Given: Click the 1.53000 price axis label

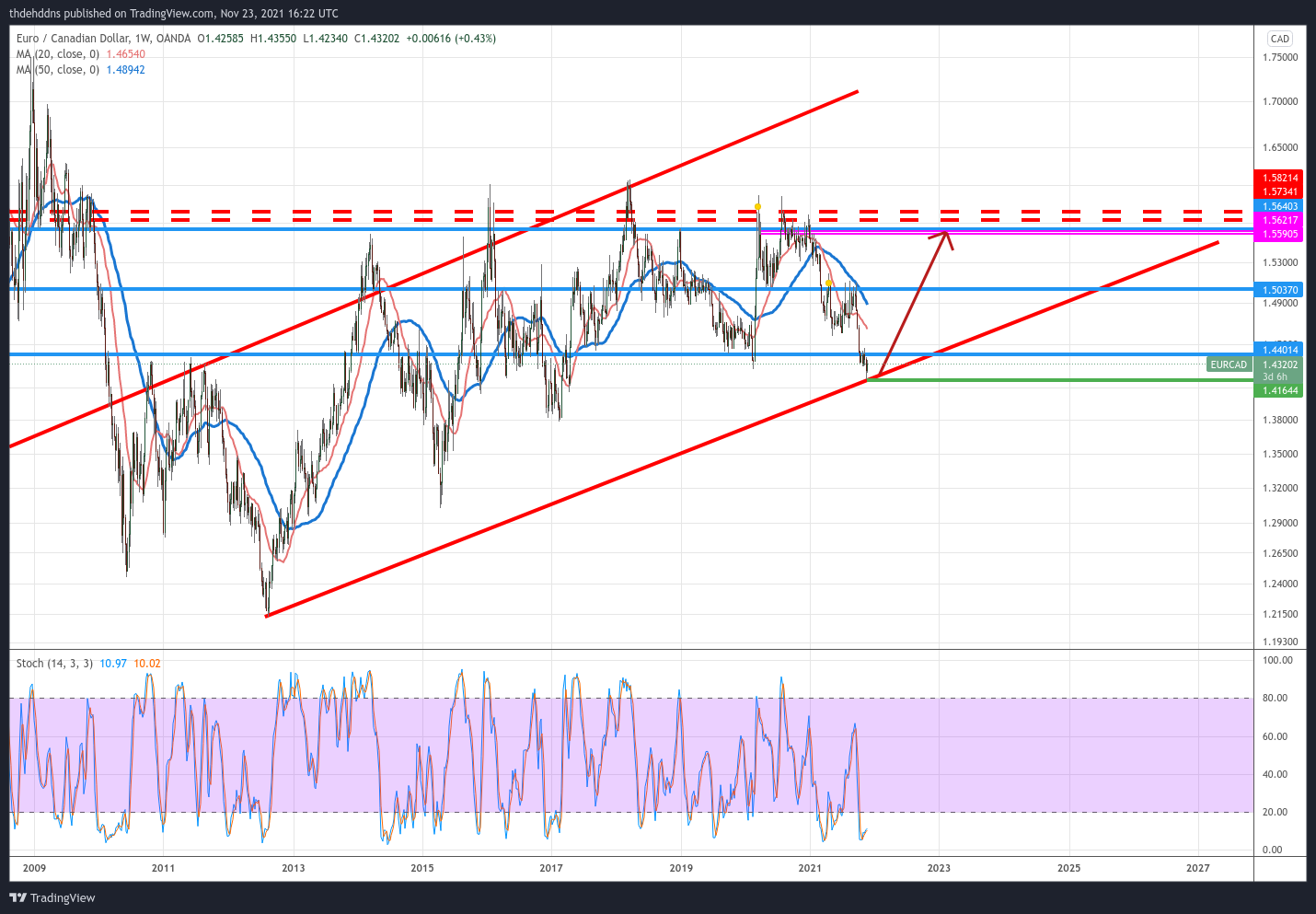Looking at the screenshot, I should [1280, 262].
